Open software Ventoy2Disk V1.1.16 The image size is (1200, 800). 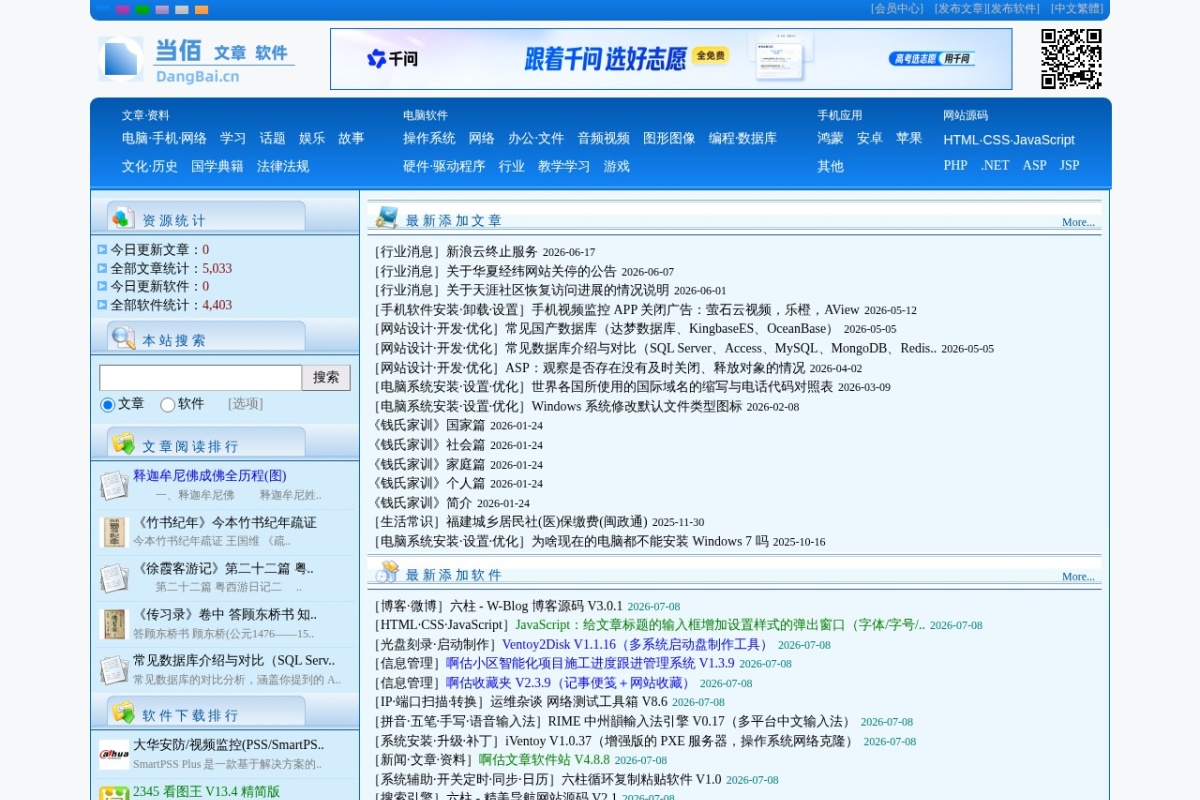click(637, 645)
